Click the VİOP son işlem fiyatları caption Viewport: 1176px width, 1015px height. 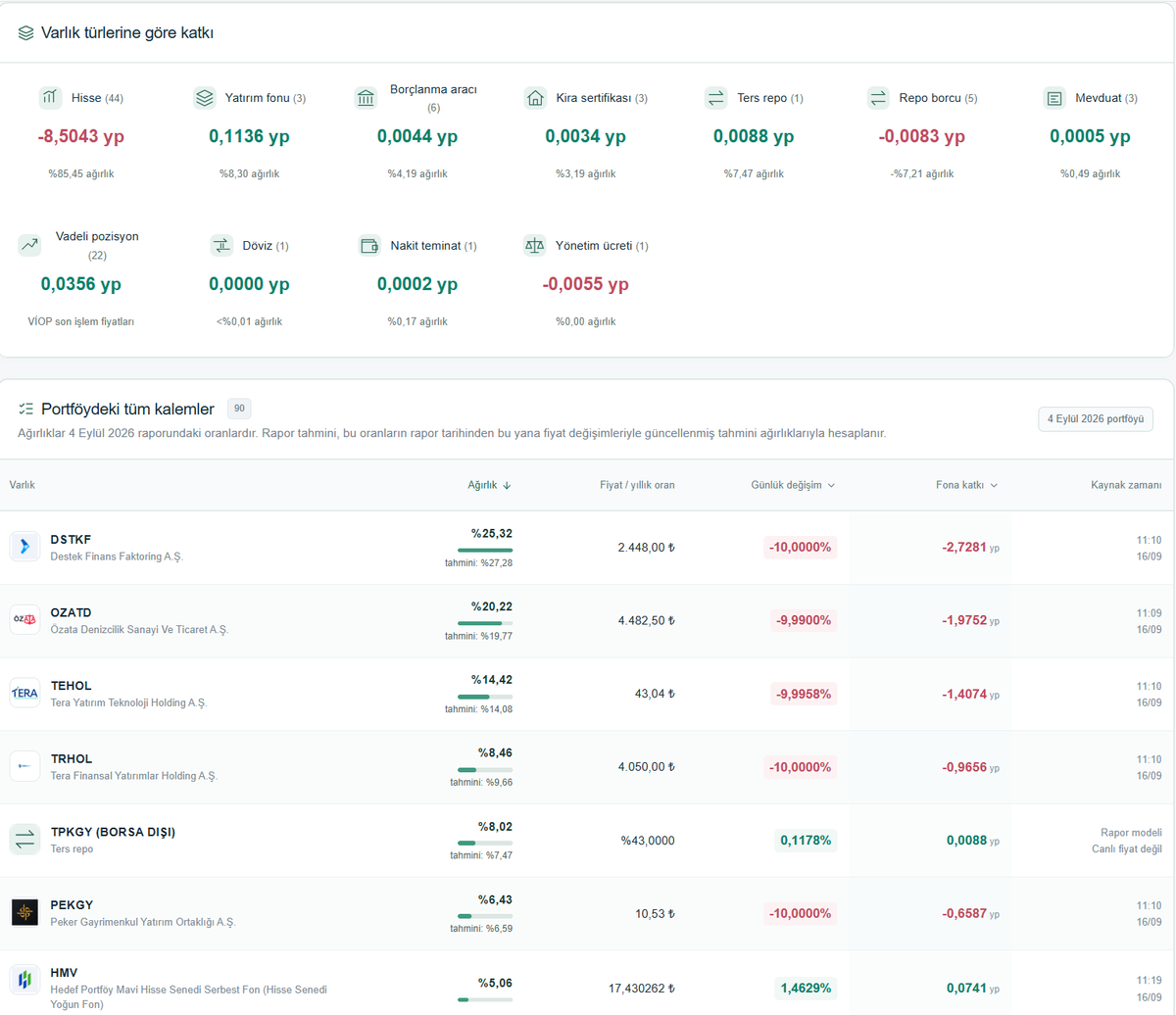81,321
